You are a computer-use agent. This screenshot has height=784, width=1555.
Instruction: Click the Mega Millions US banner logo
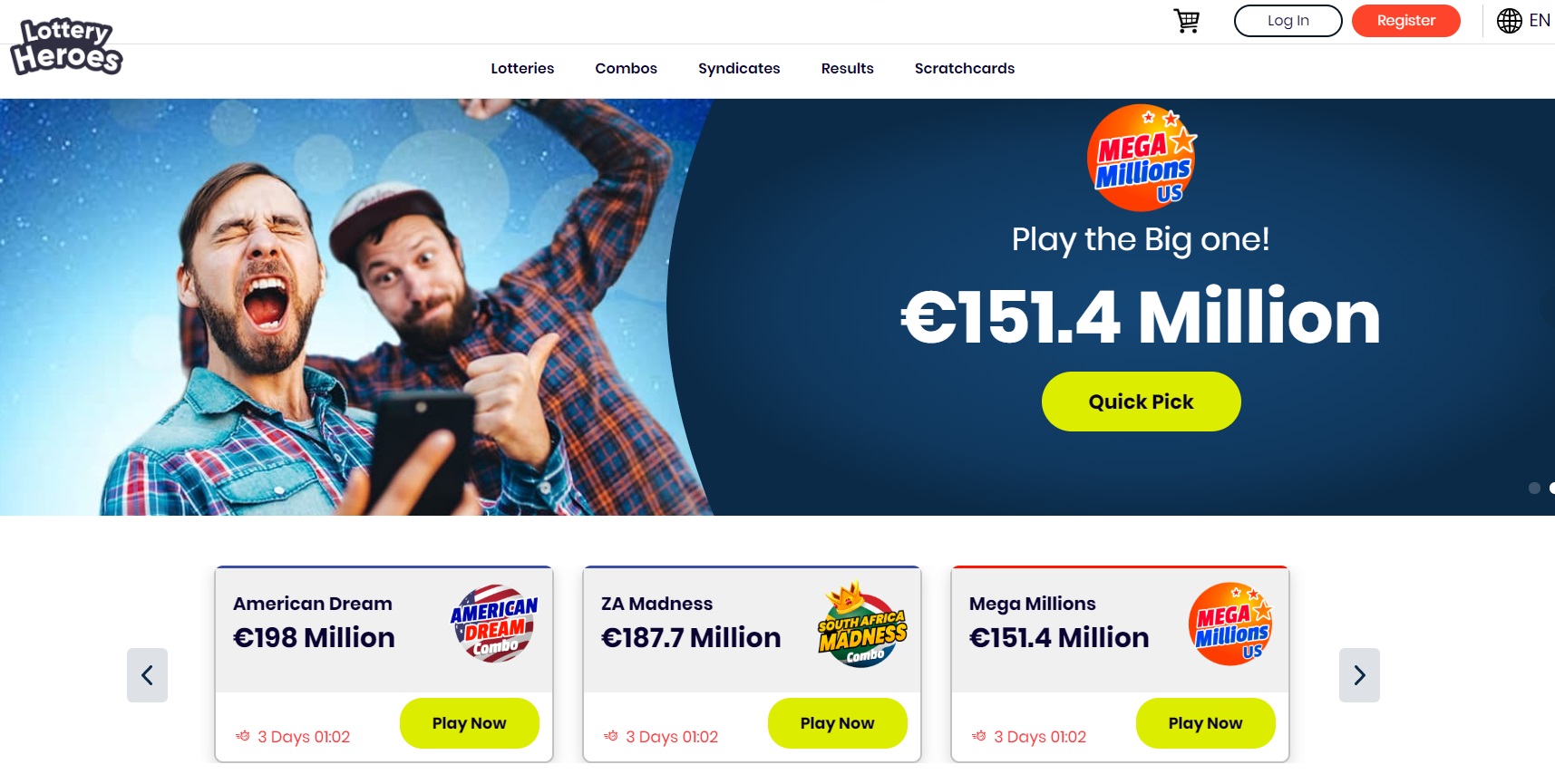pyautogui.click(x=1142, y=158)
